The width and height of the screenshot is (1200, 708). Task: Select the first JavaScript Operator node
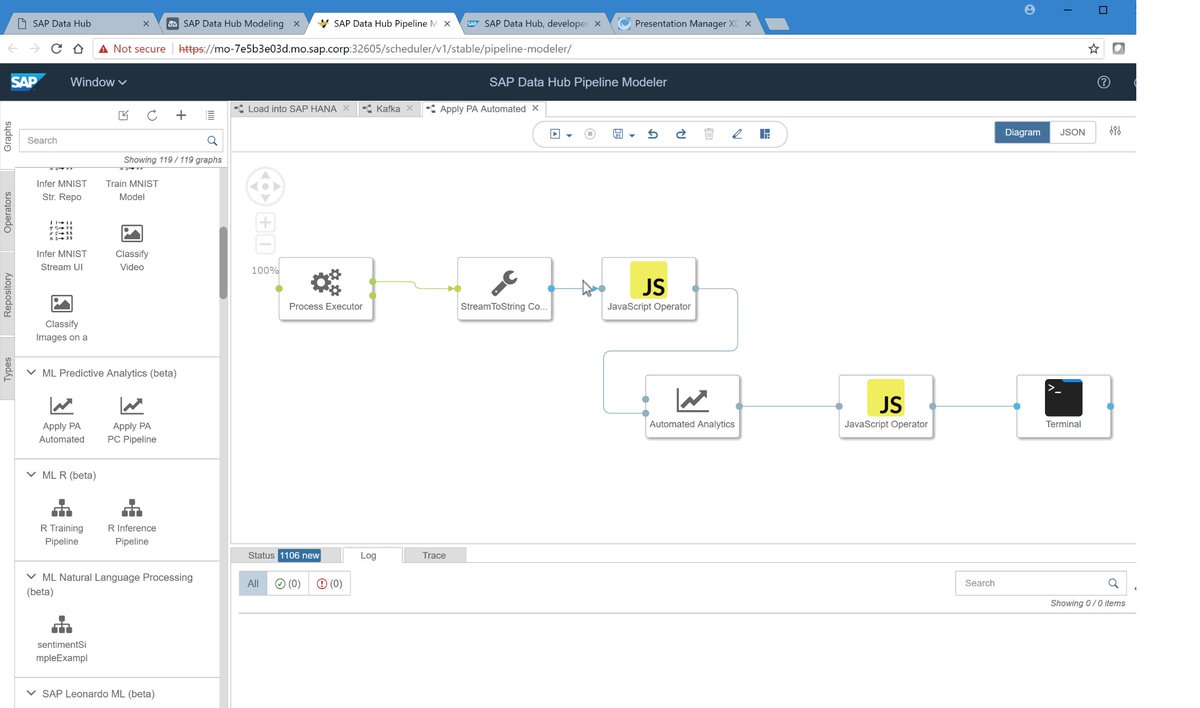click(649, 289)
